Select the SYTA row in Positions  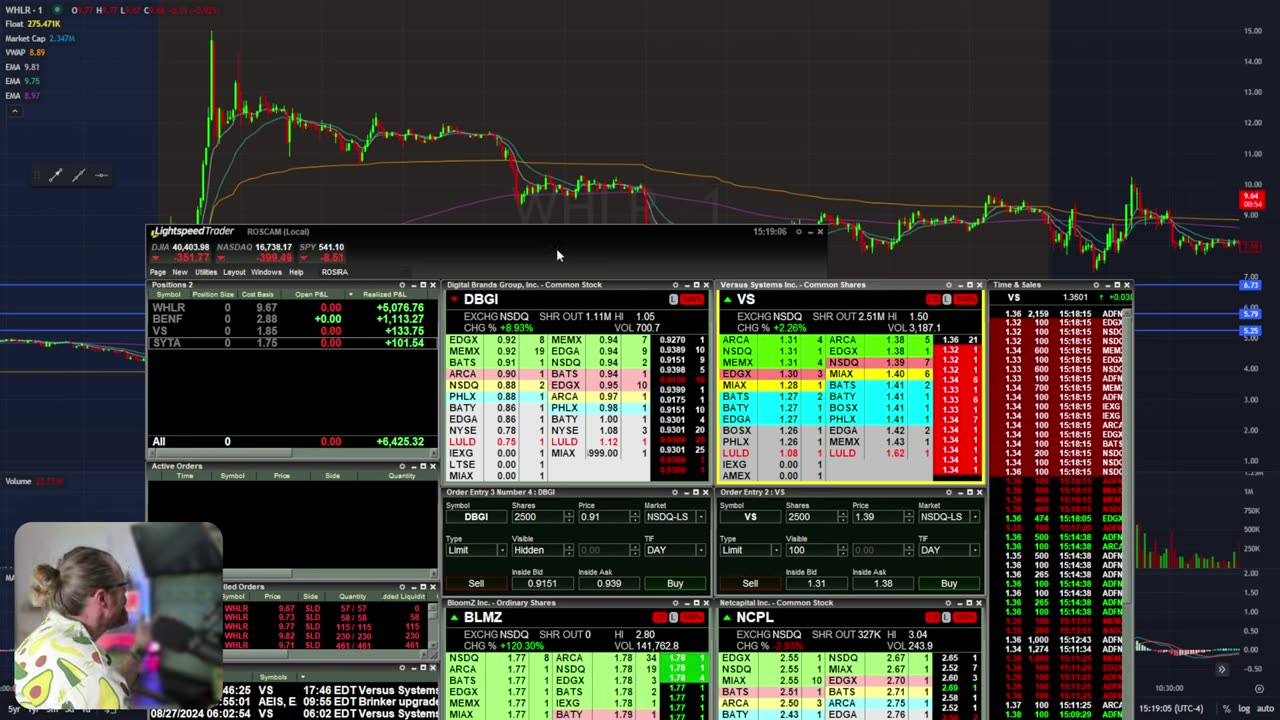(292, 343)
